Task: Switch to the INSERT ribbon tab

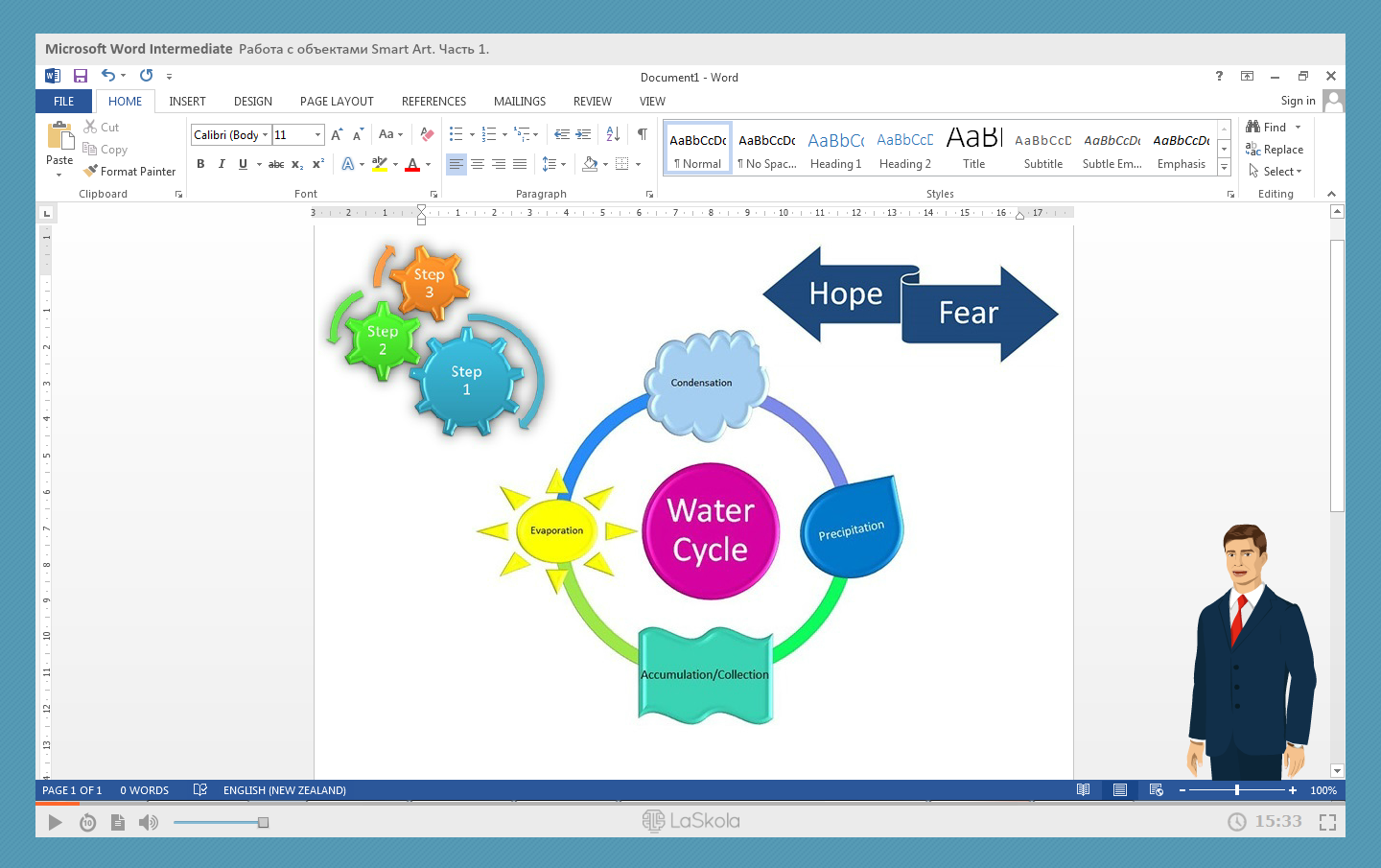Action: point(187,102)
